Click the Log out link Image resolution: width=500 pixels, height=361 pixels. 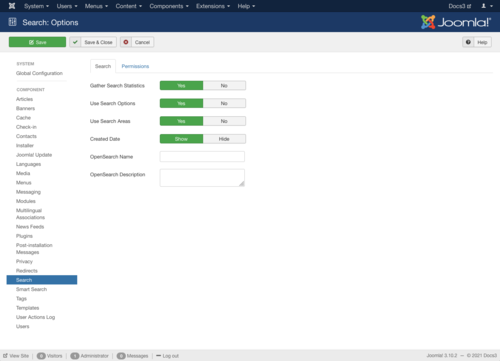tap(167, 356)
